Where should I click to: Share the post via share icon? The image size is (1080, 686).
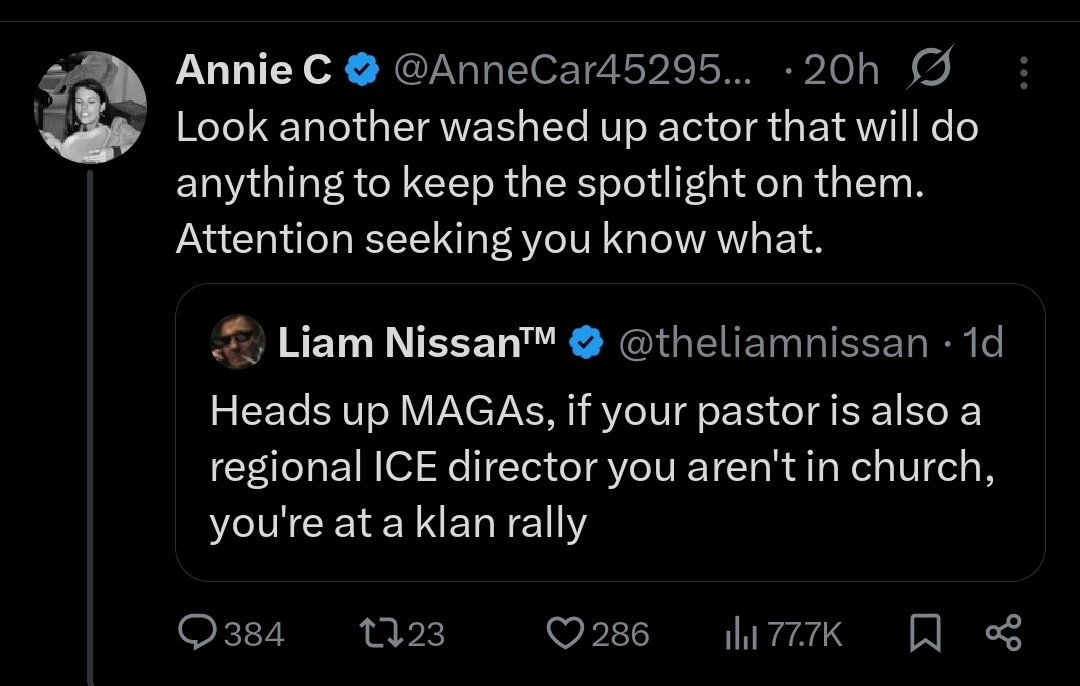(x=1003, y=633)
